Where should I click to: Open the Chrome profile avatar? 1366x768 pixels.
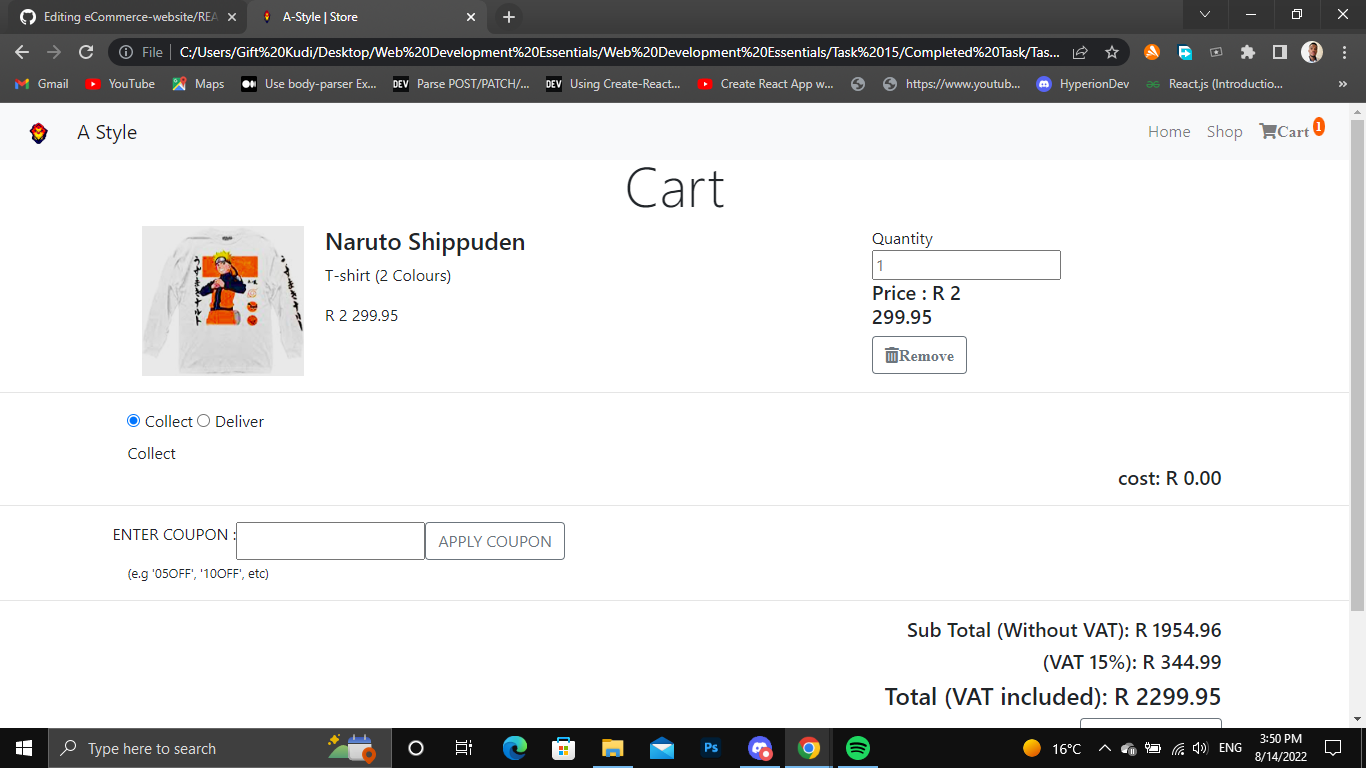1312,52
